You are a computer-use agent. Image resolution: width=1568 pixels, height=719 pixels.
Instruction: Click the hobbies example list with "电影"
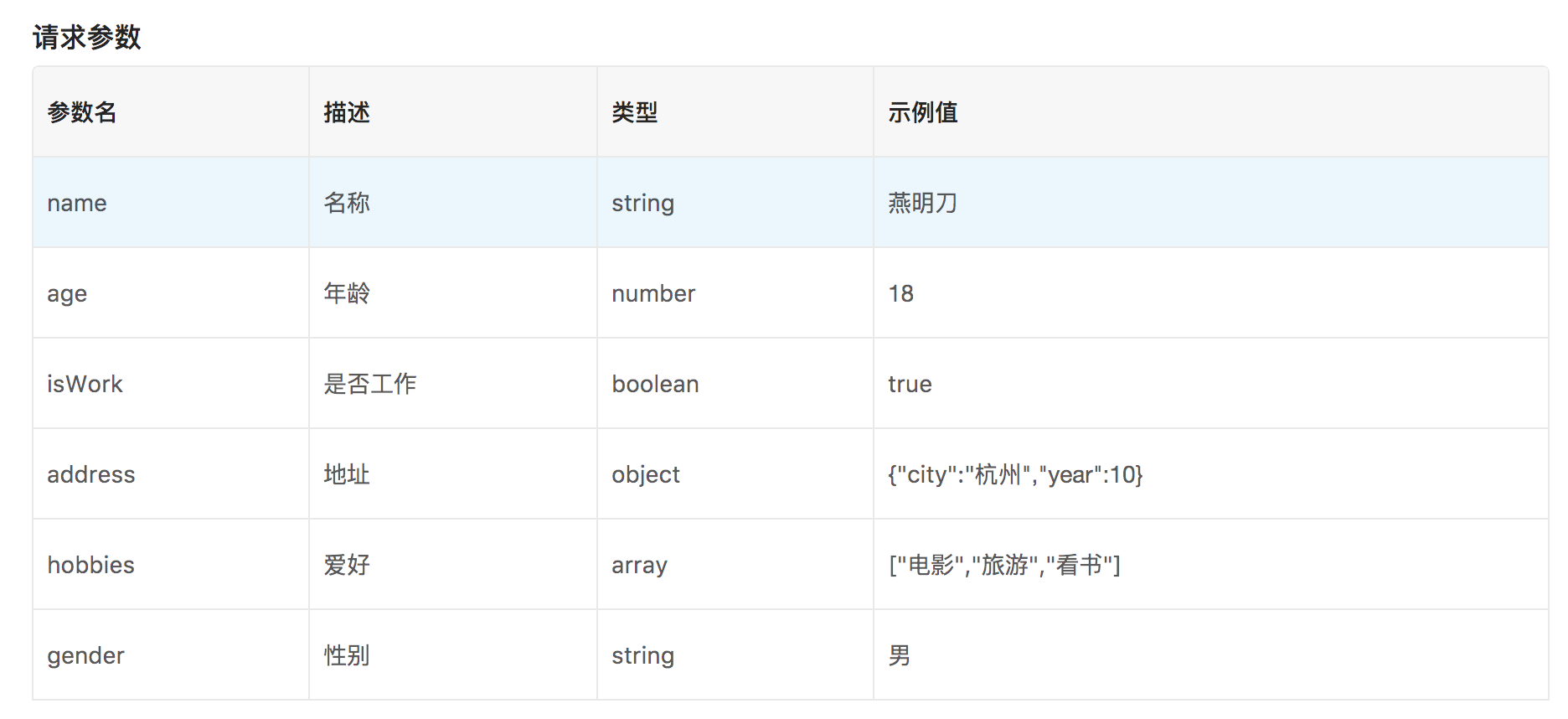1004,566
